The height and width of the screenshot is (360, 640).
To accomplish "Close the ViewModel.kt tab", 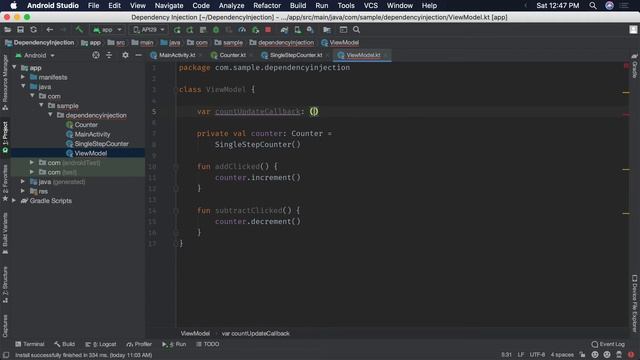I will pos(386,55).
